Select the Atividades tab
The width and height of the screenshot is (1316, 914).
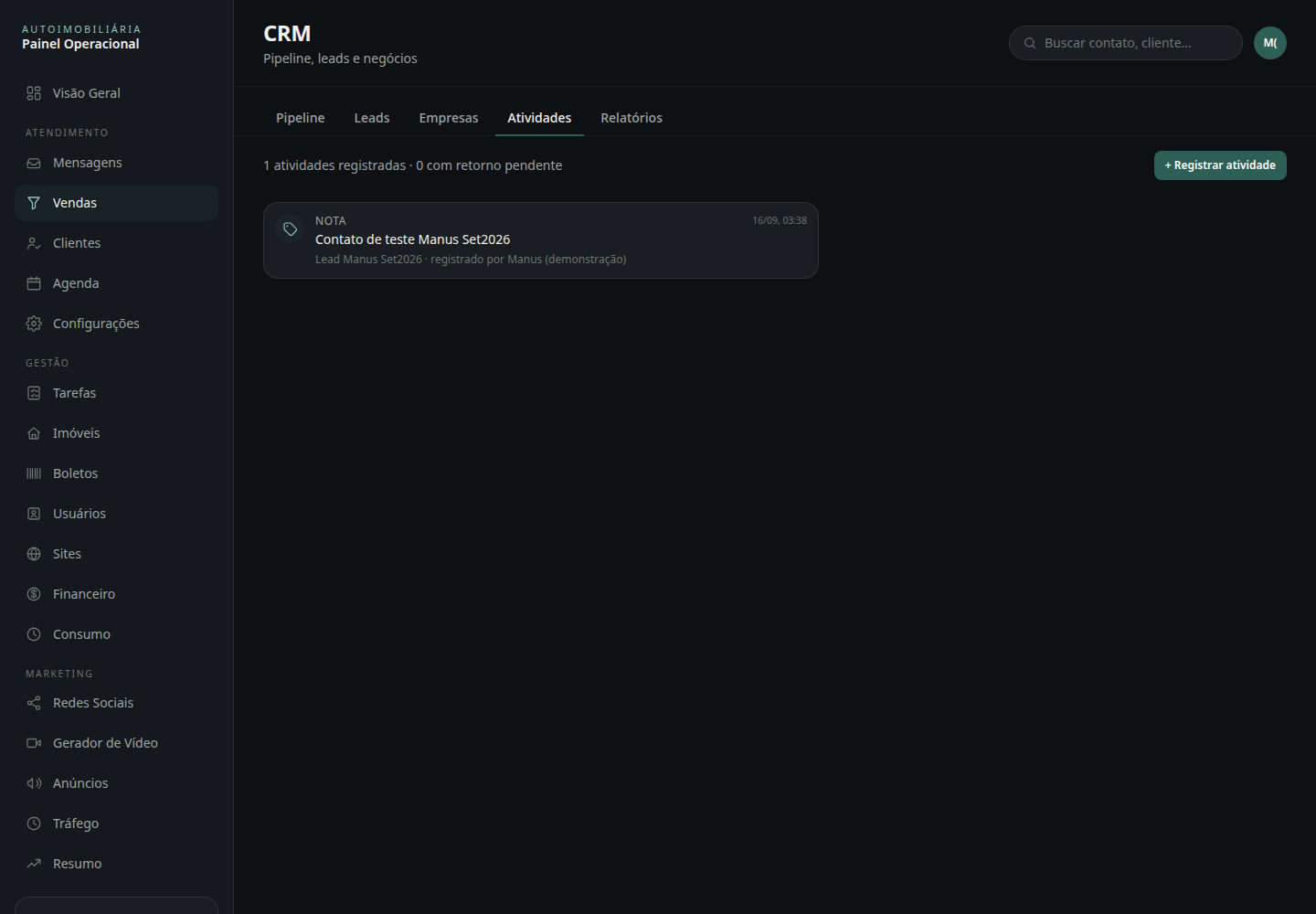[539, 118]
